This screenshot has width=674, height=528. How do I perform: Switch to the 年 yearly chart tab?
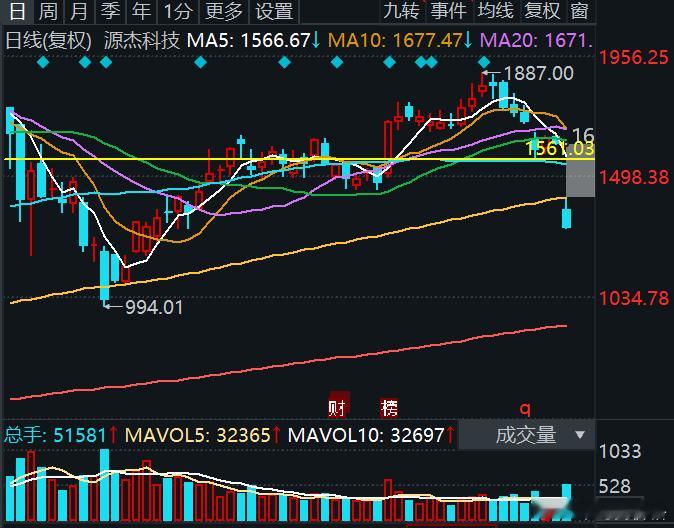142,11
